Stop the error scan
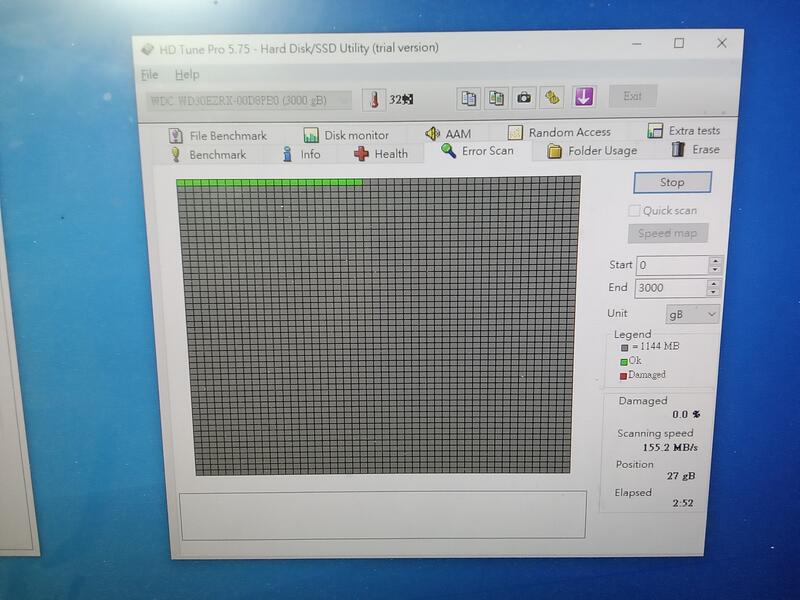The image size is (800, 600). [672, 183]
